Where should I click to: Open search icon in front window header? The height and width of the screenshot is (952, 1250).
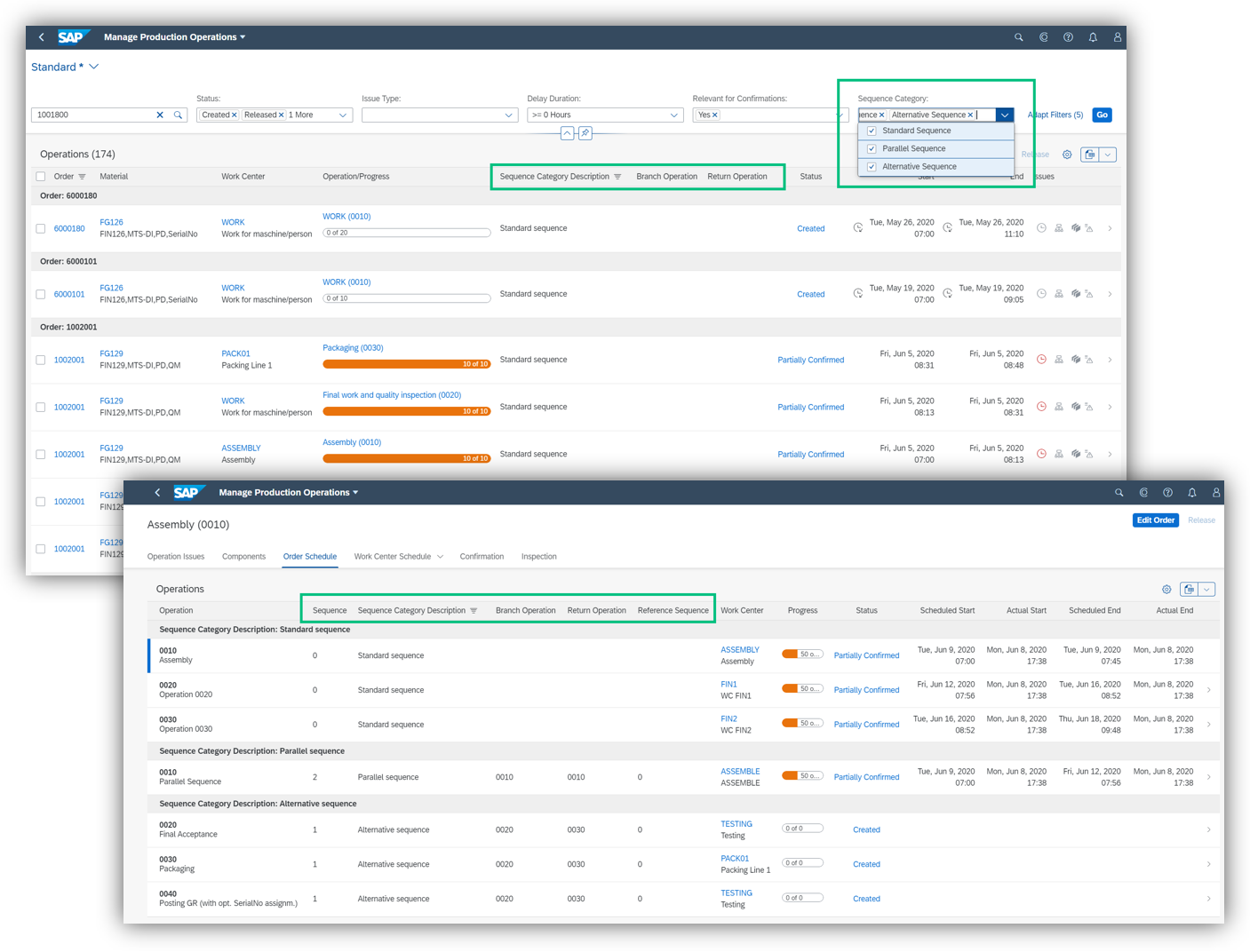click(x=1119, y=492)
